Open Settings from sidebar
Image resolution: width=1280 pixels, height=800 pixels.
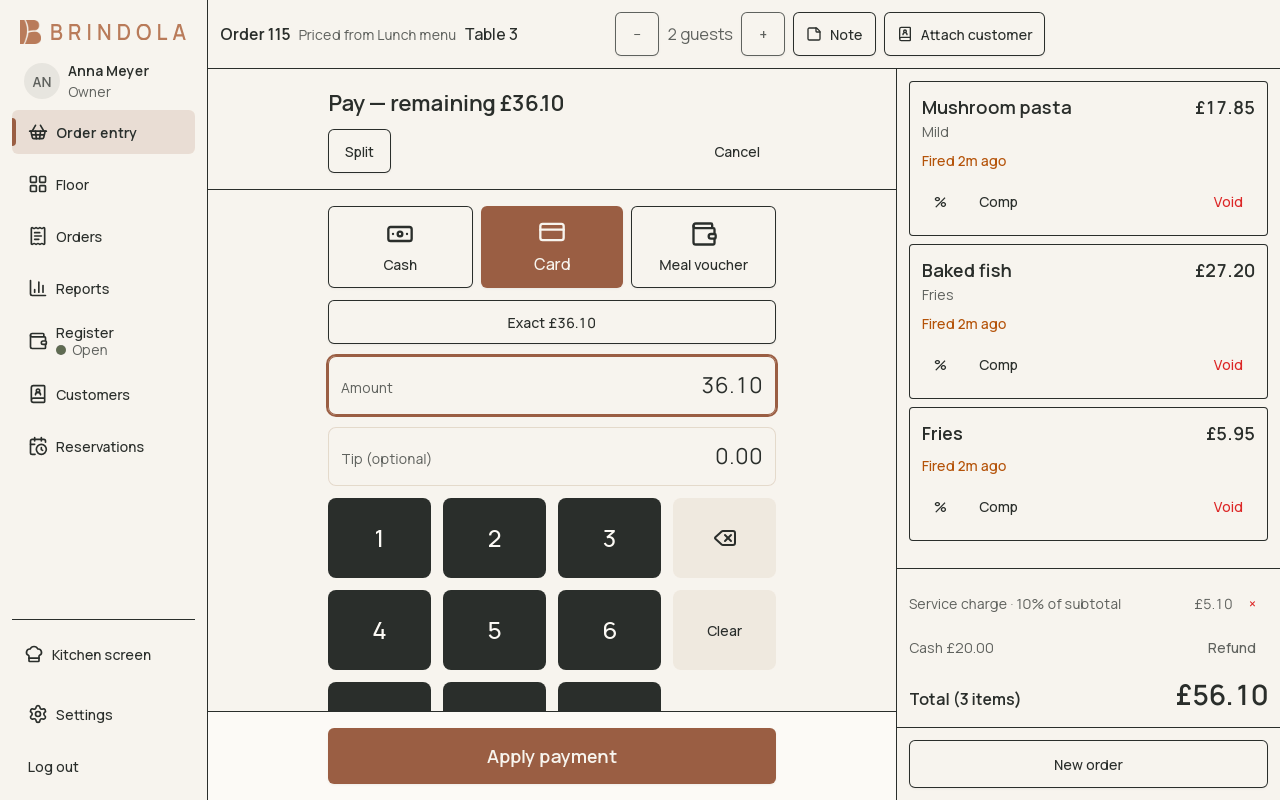(x=103, y=714)
